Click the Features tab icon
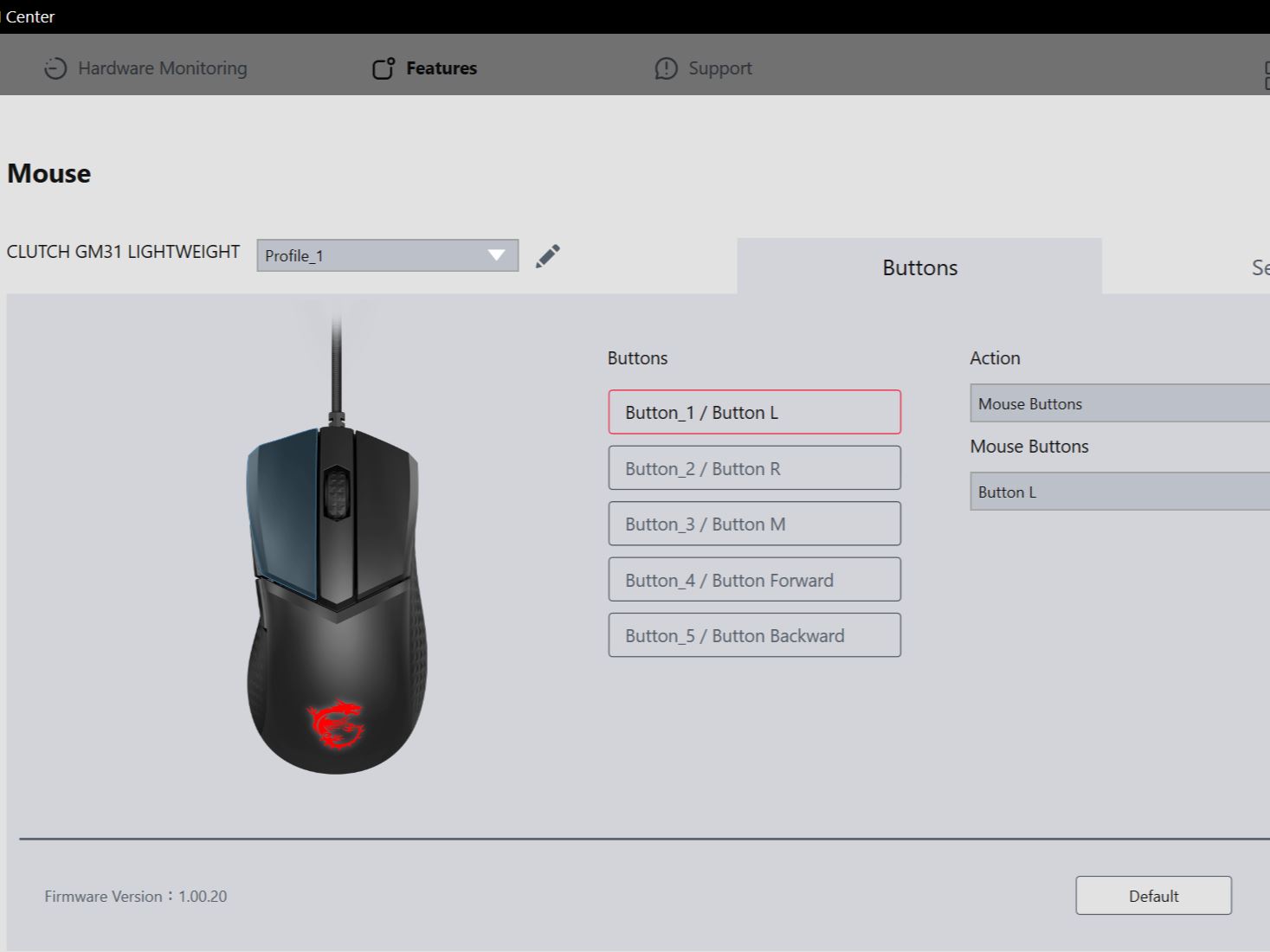This screenshot has height=952, width=1270. coord(384,68)
